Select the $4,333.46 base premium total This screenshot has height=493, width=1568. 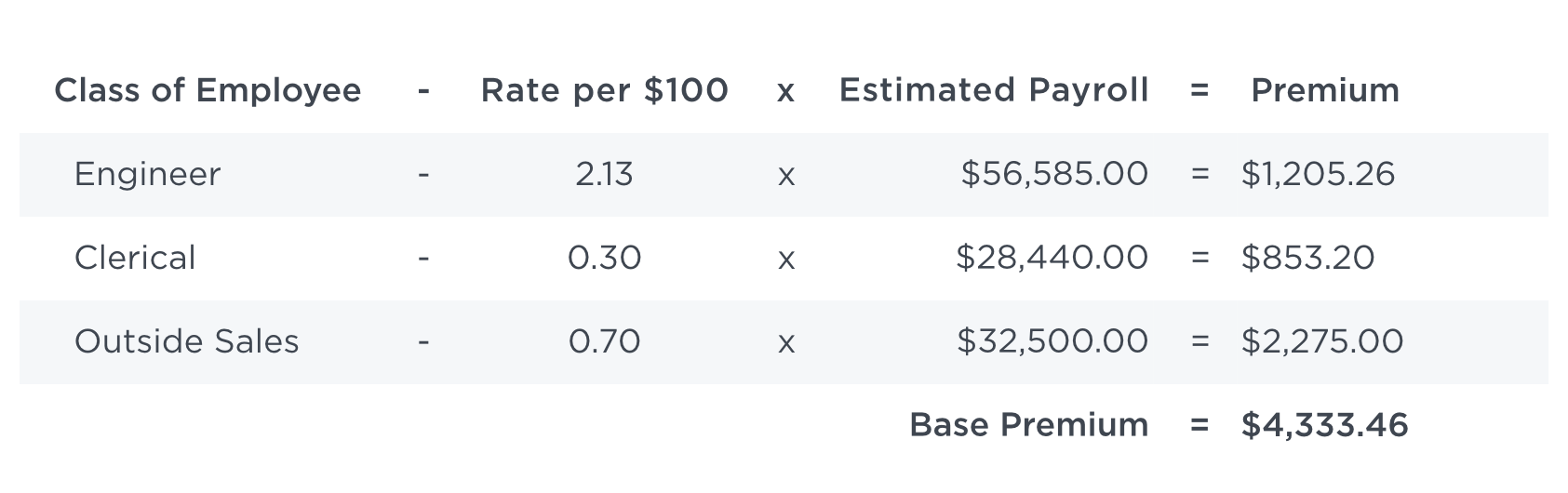[x=1325, y=425]
